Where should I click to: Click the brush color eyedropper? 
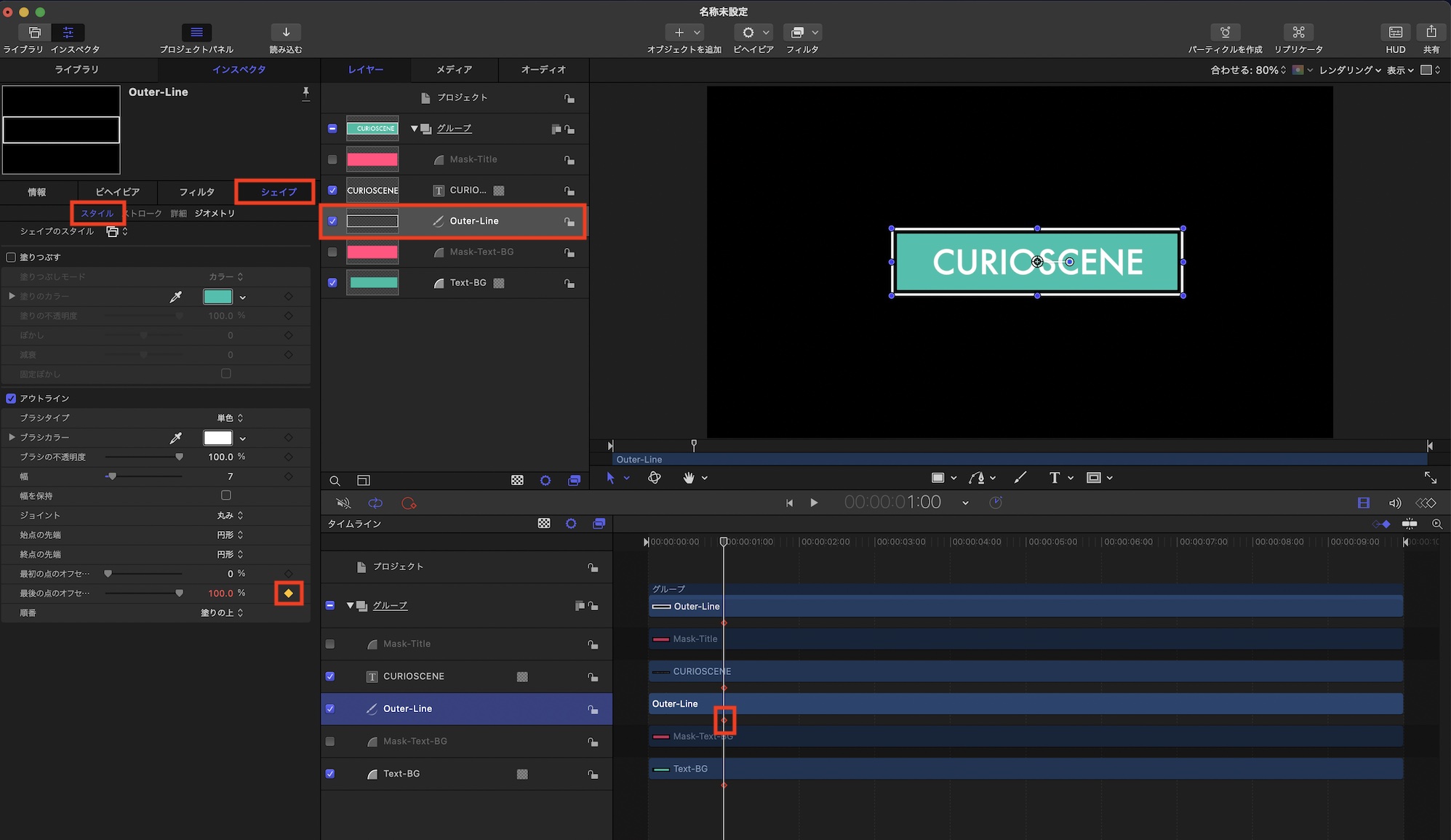(175, 438)
